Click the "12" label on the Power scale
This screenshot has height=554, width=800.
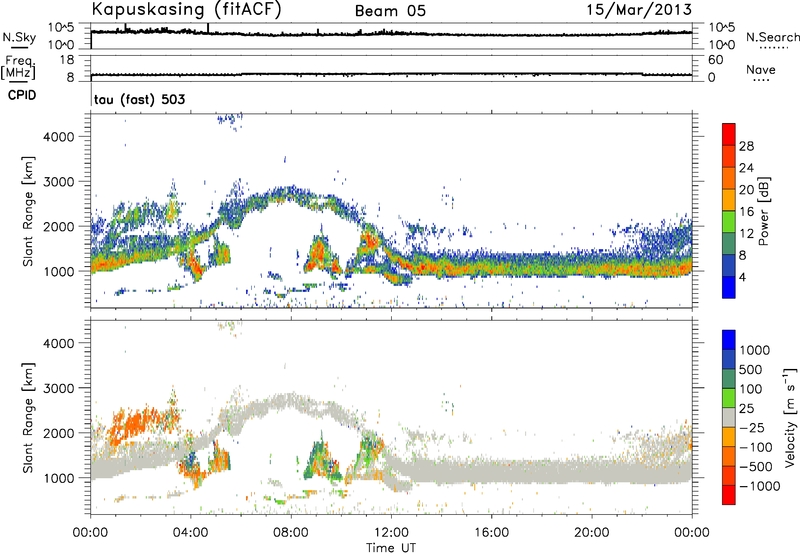coord(746,234)
